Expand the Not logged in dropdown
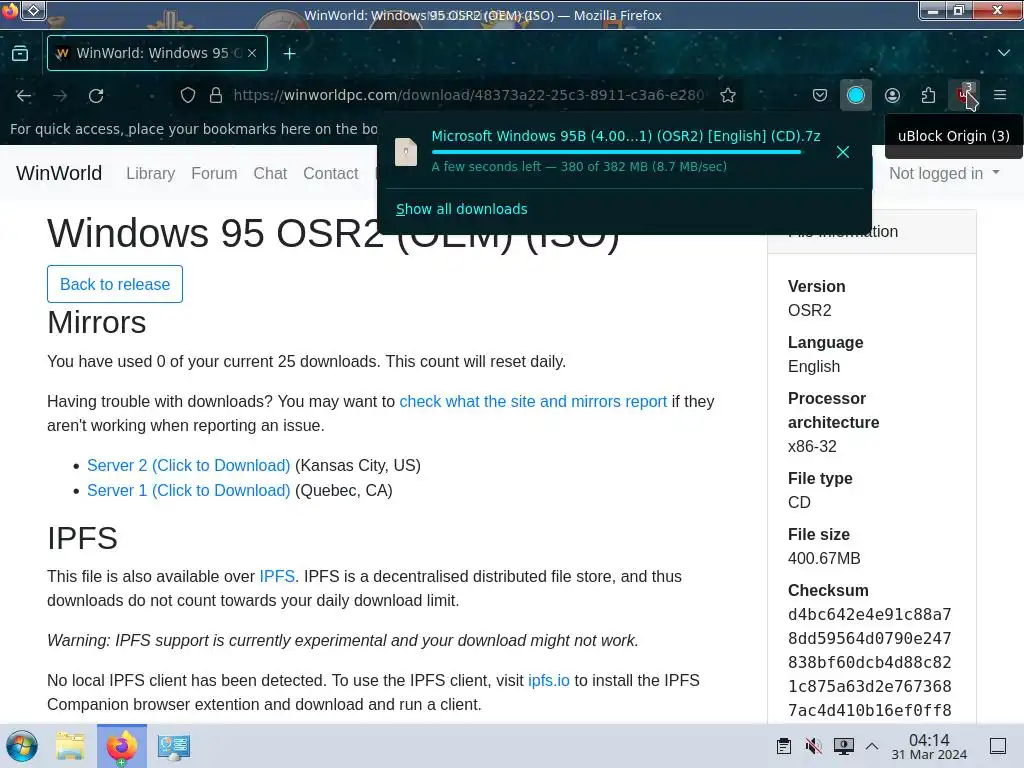Viewport: 1024px width, 768px height. (944, 173)
